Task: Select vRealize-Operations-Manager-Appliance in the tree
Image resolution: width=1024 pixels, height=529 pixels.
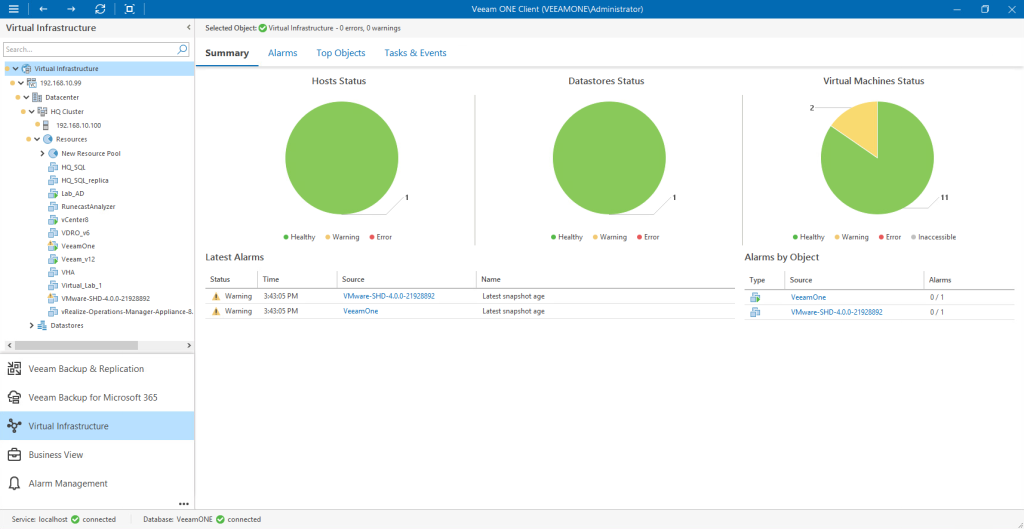Action: click(x=127, y=312)
